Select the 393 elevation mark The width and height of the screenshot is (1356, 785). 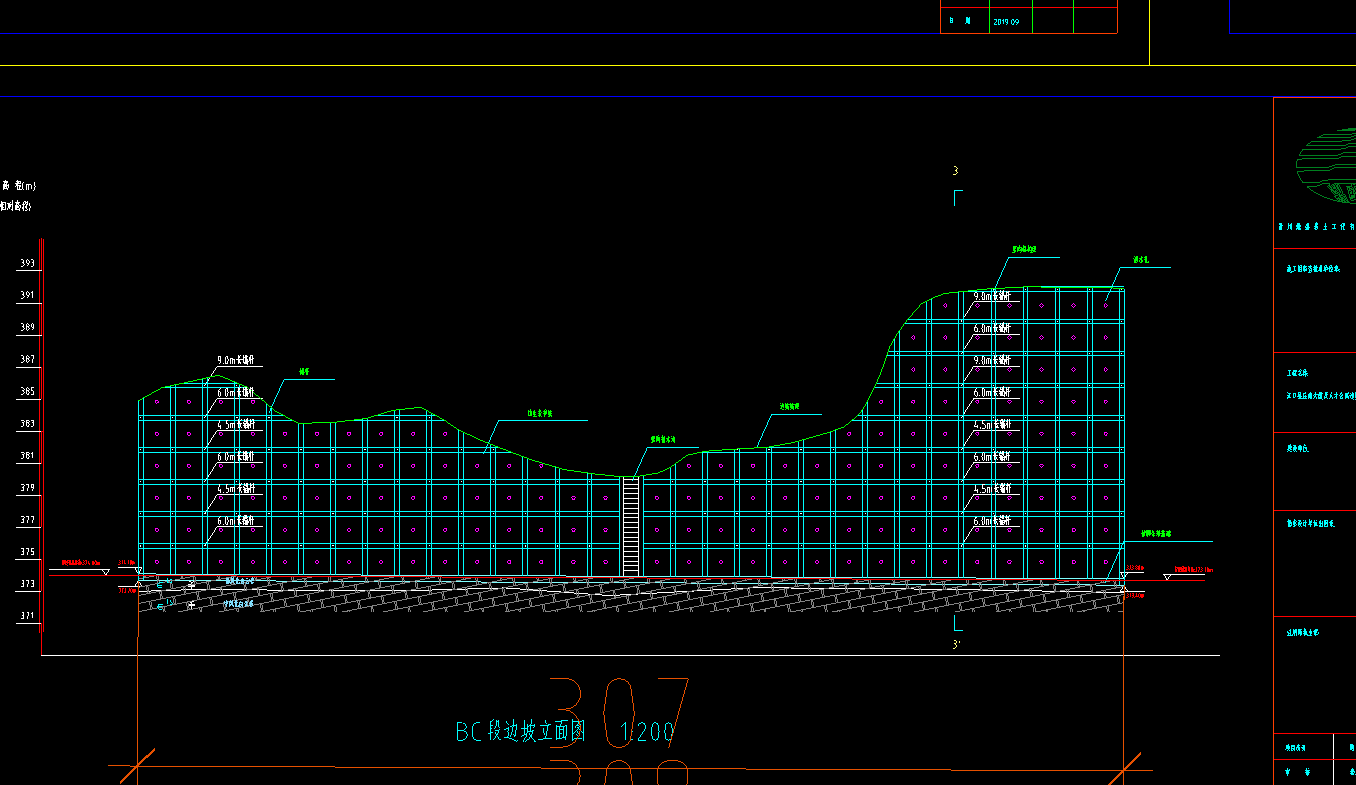click(x=27, y=264)
